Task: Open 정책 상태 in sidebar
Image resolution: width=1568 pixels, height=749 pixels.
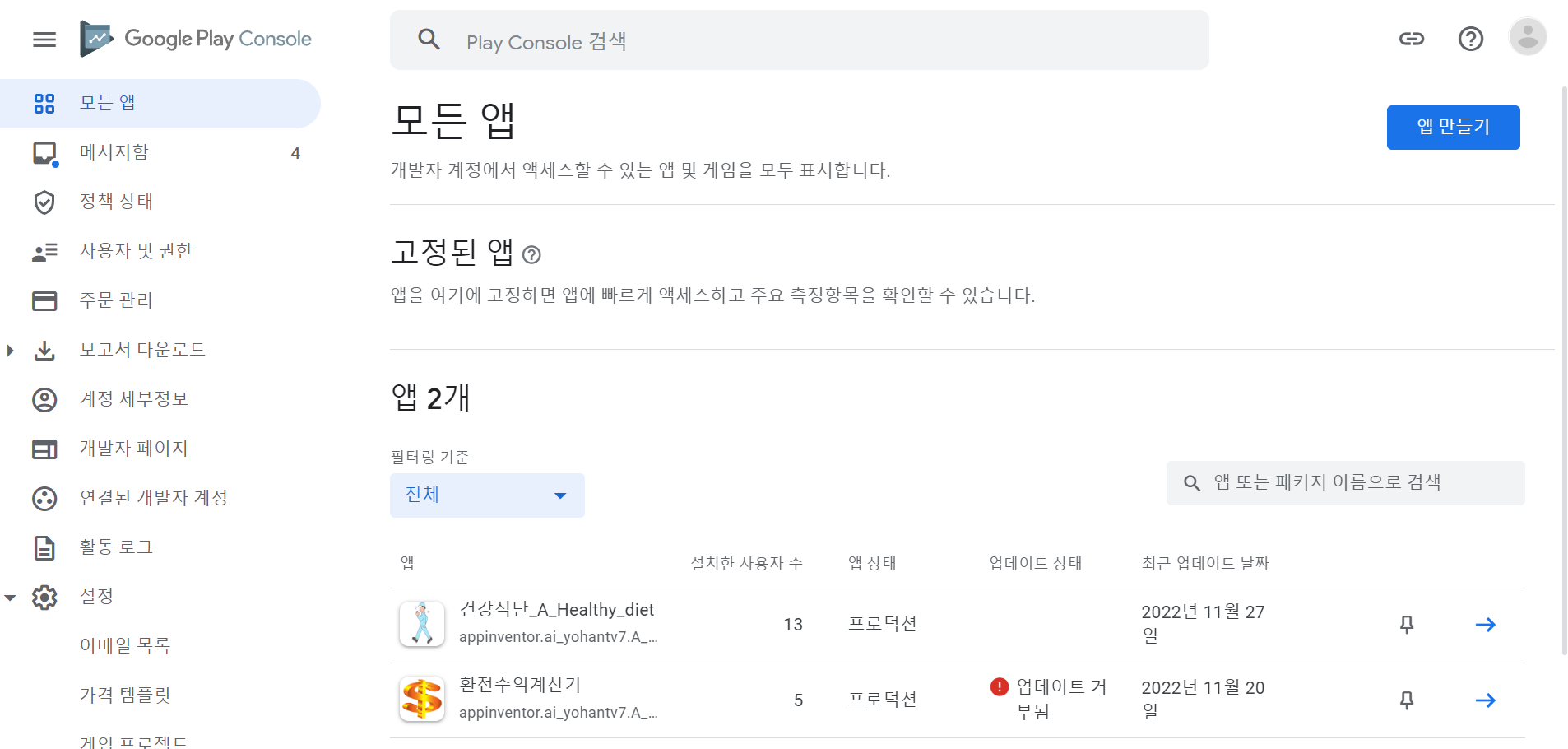Action: 160,202
